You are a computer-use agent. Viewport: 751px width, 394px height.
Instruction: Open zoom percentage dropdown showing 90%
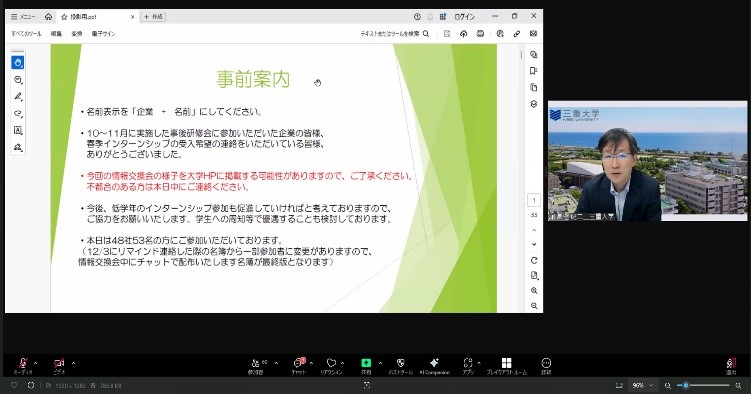click(642, 385)
